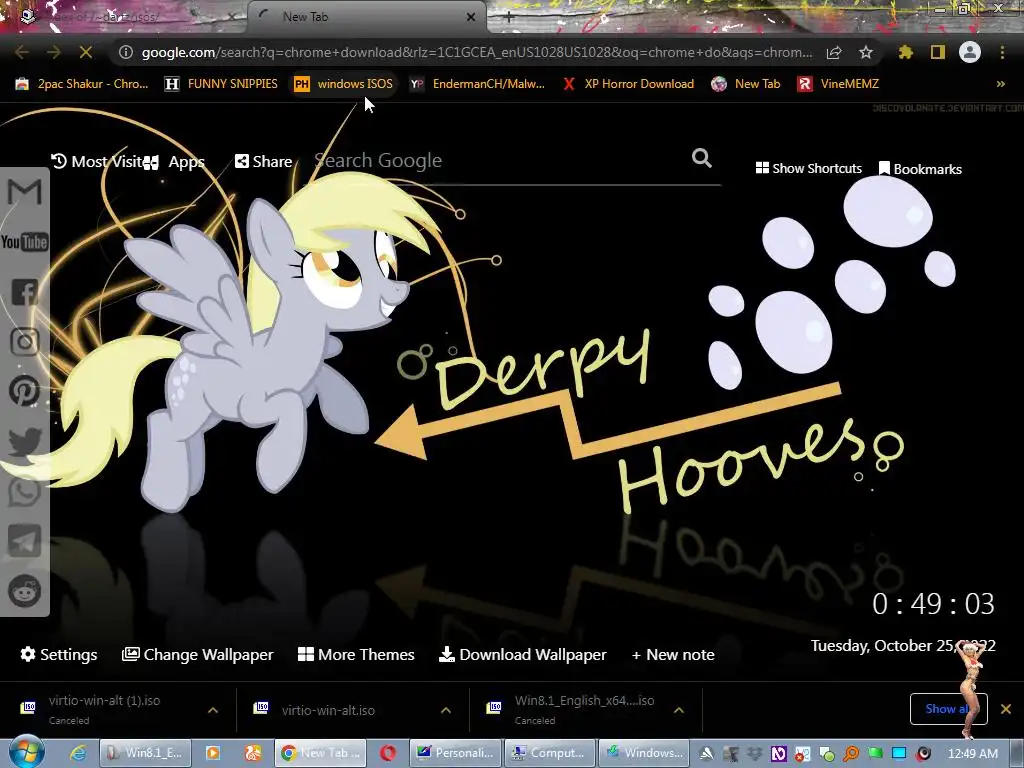Open Bookmarks on the new tab page
Viewport: 1024px width, 768px height.
(920, 168)
